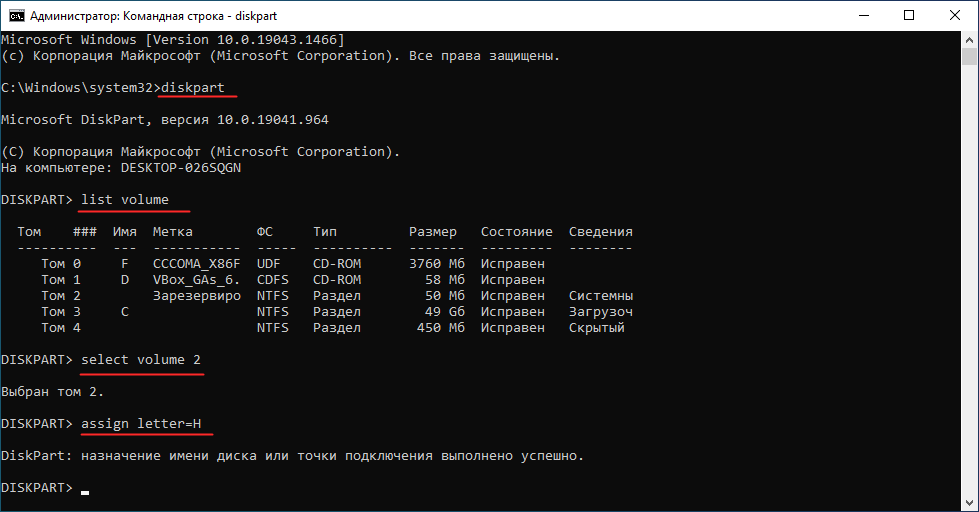Click the size value '3760 Мб'
The image size is (979, 512).
click(437, 263)
